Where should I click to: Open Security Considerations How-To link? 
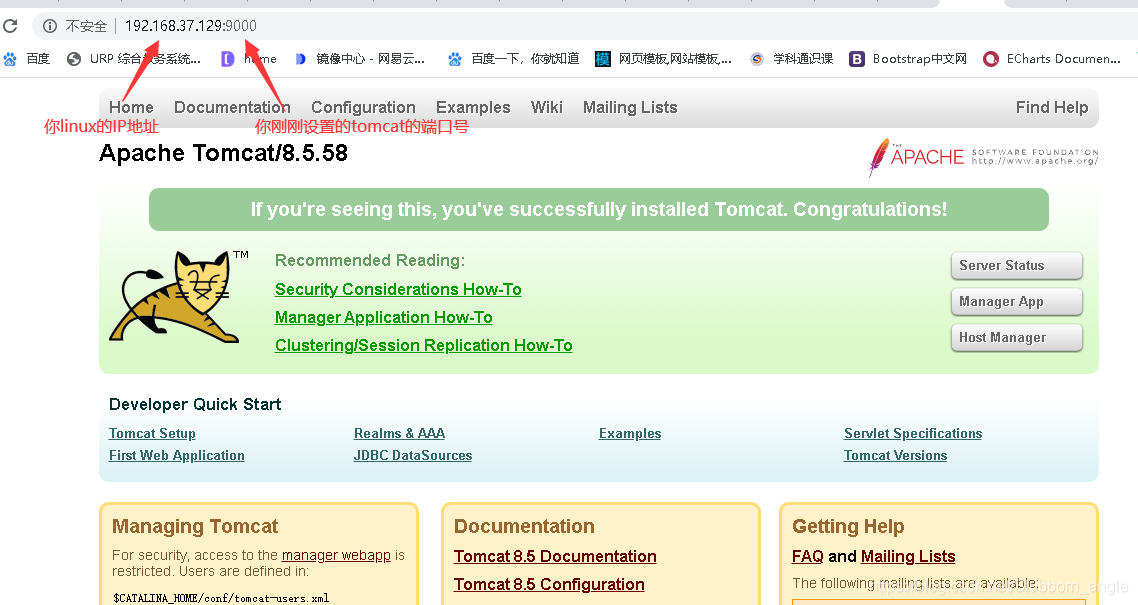[398, 289]
